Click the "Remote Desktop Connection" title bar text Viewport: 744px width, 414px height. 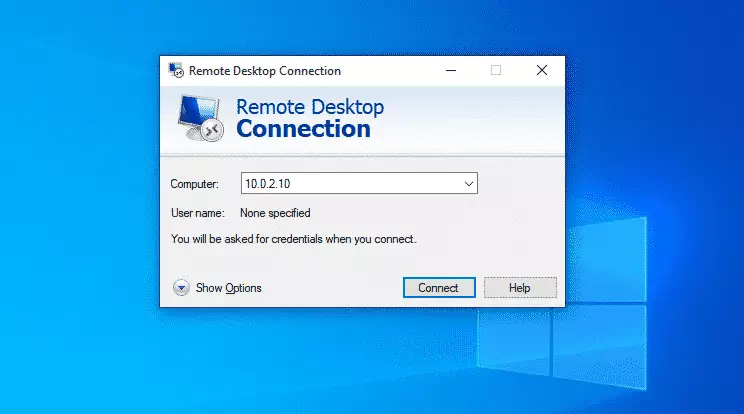[265, 71]
